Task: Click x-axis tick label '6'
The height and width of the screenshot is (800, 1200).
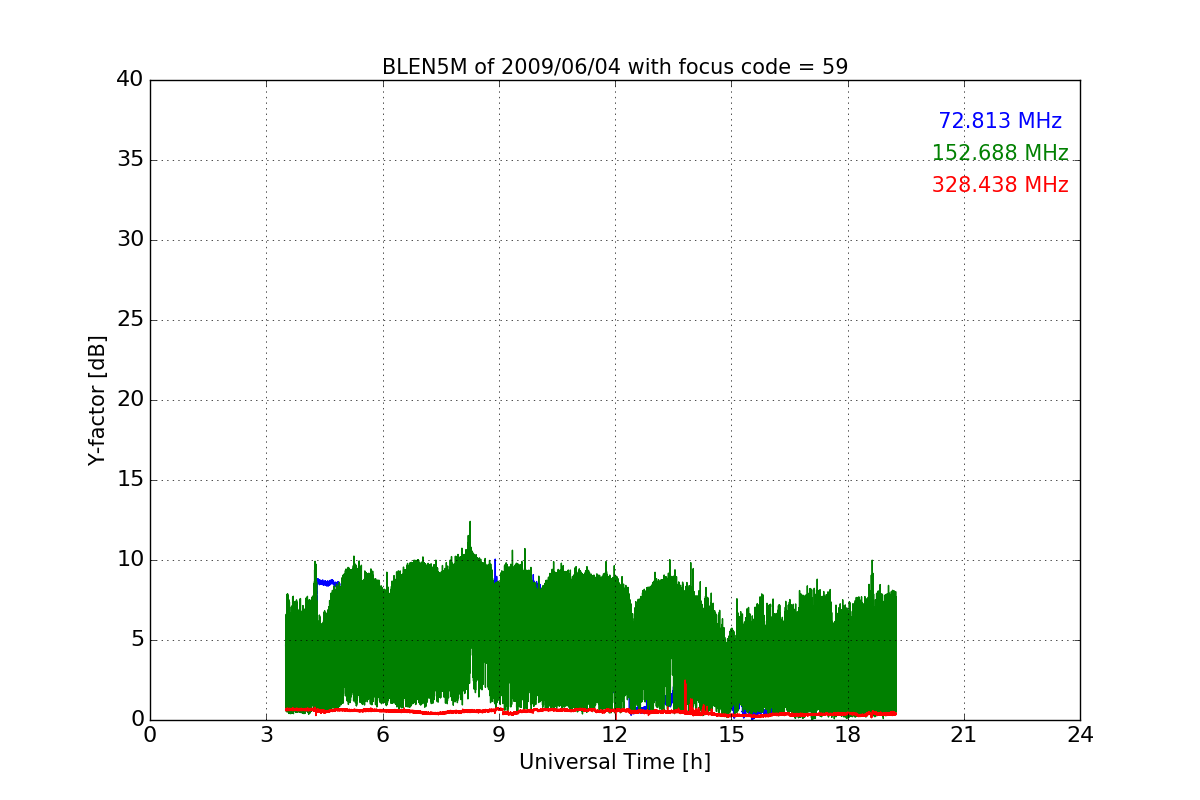Action: tap(382, 735)
